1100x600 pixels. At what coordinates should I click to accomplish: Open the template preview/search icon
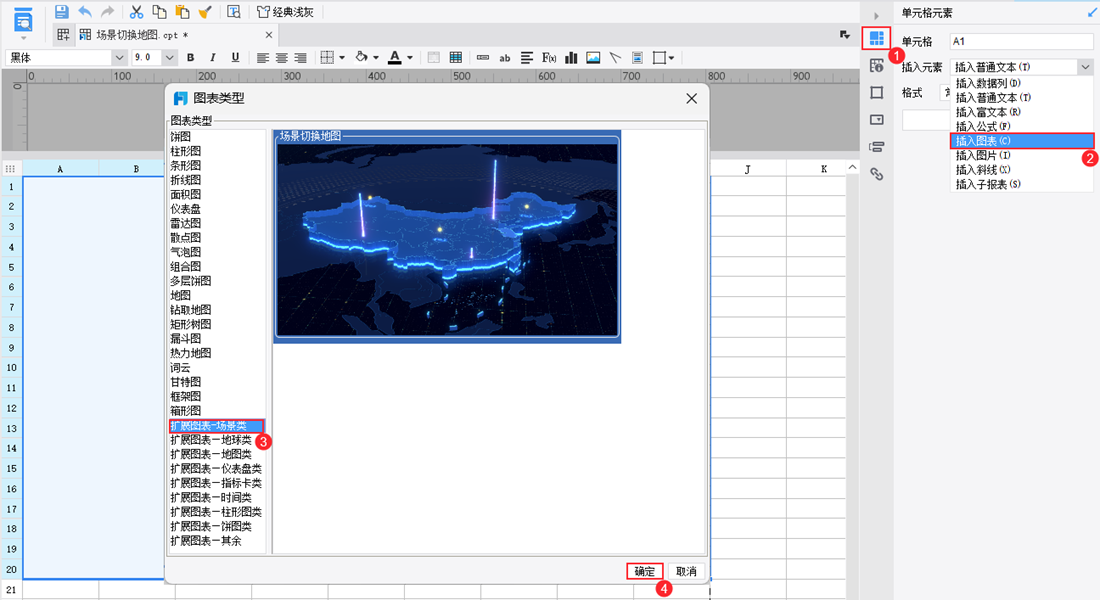pyautogui.click(x=234, y=12)
